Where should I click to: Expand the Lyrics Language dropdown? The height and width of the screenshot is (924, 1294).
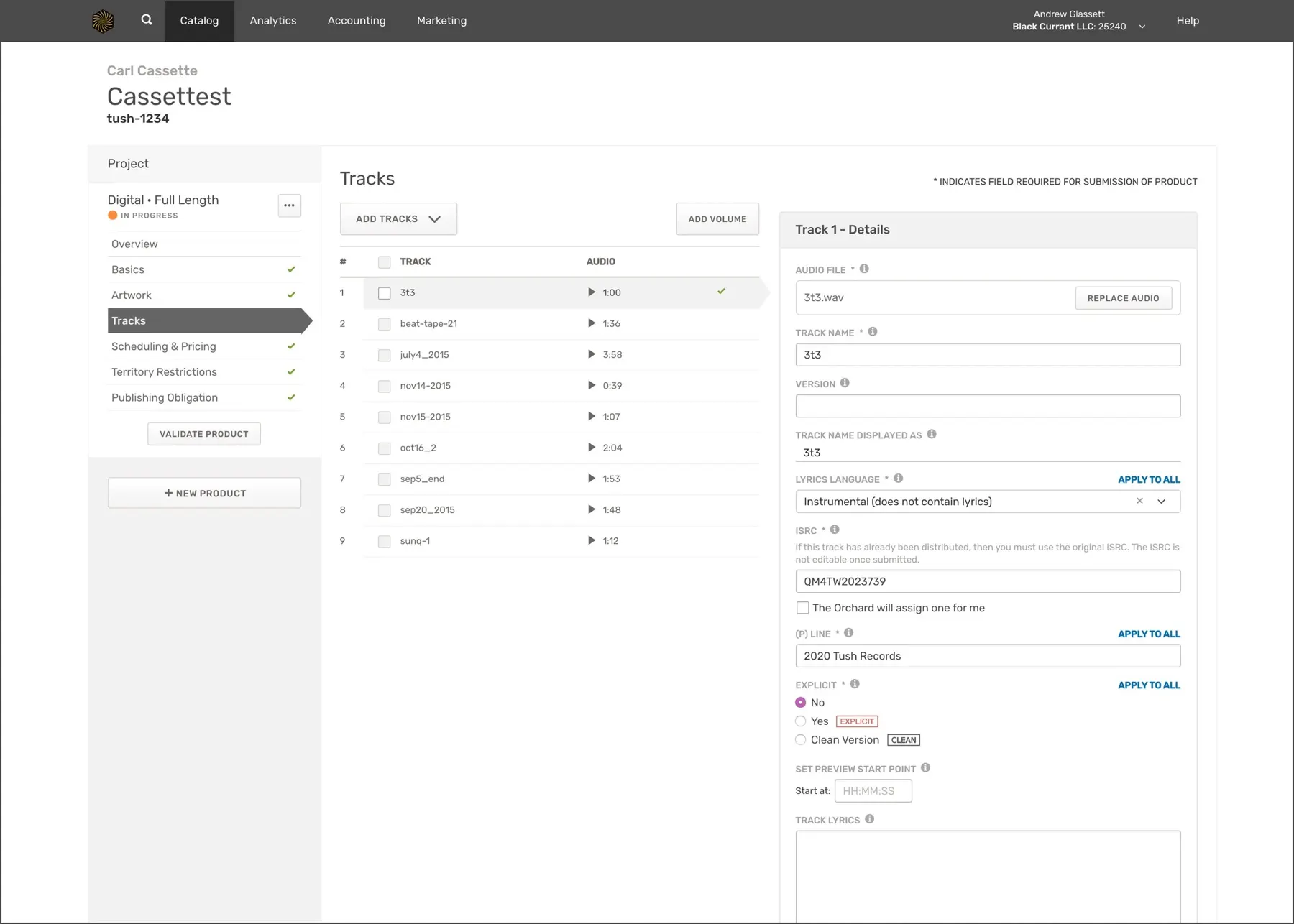(1161, 502)
